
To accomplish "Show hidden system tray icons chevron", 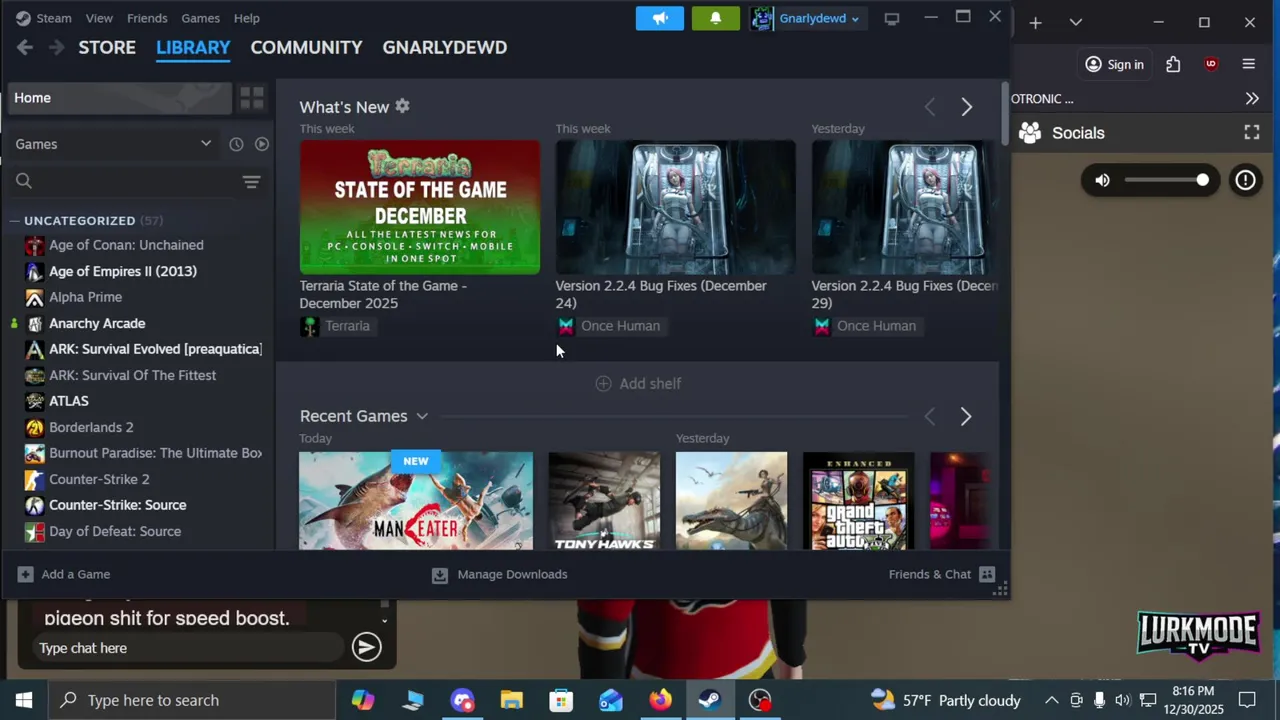I will [1051, 700].
